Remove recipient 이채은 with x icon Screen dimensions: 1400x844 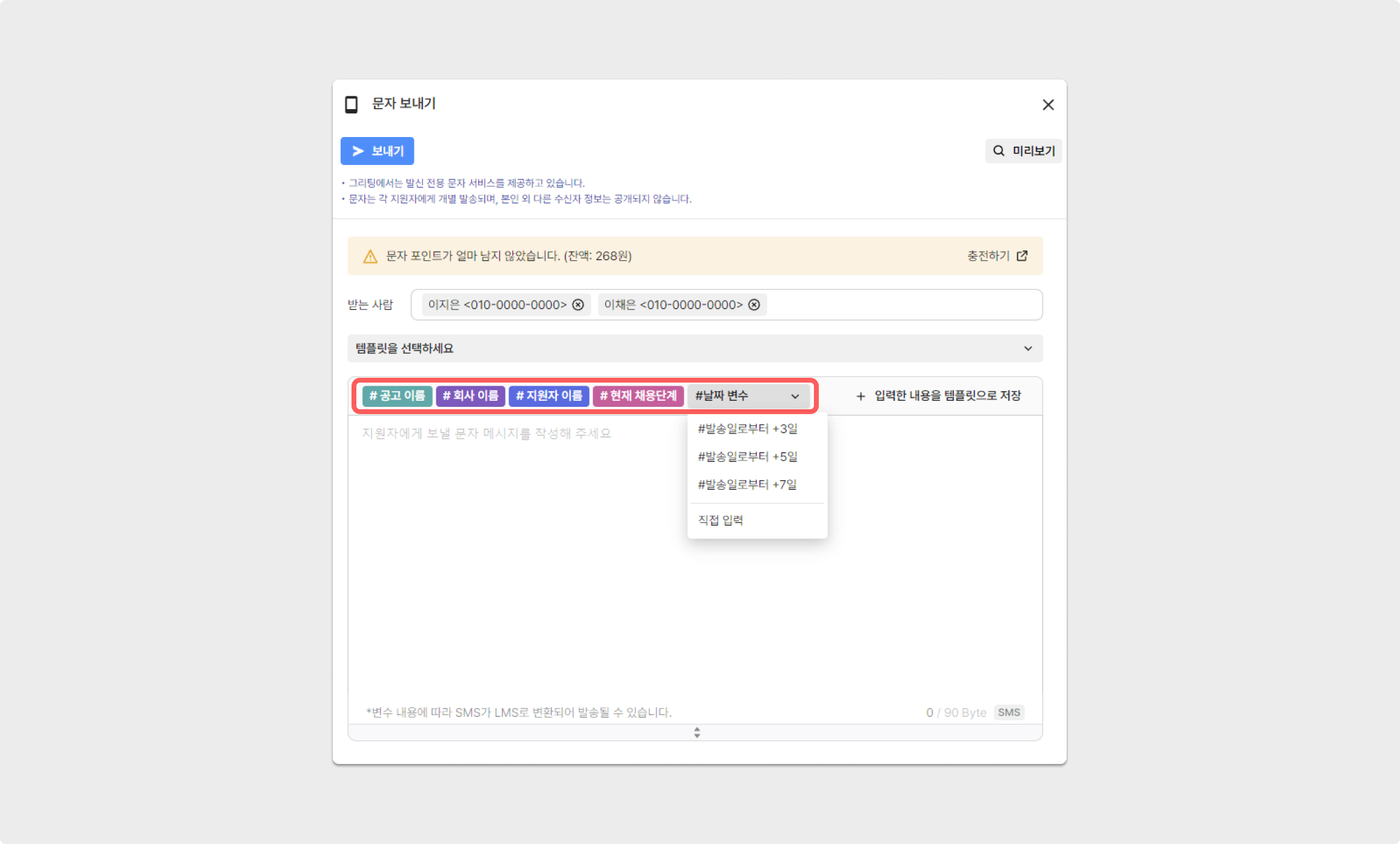tap(754, 304)
